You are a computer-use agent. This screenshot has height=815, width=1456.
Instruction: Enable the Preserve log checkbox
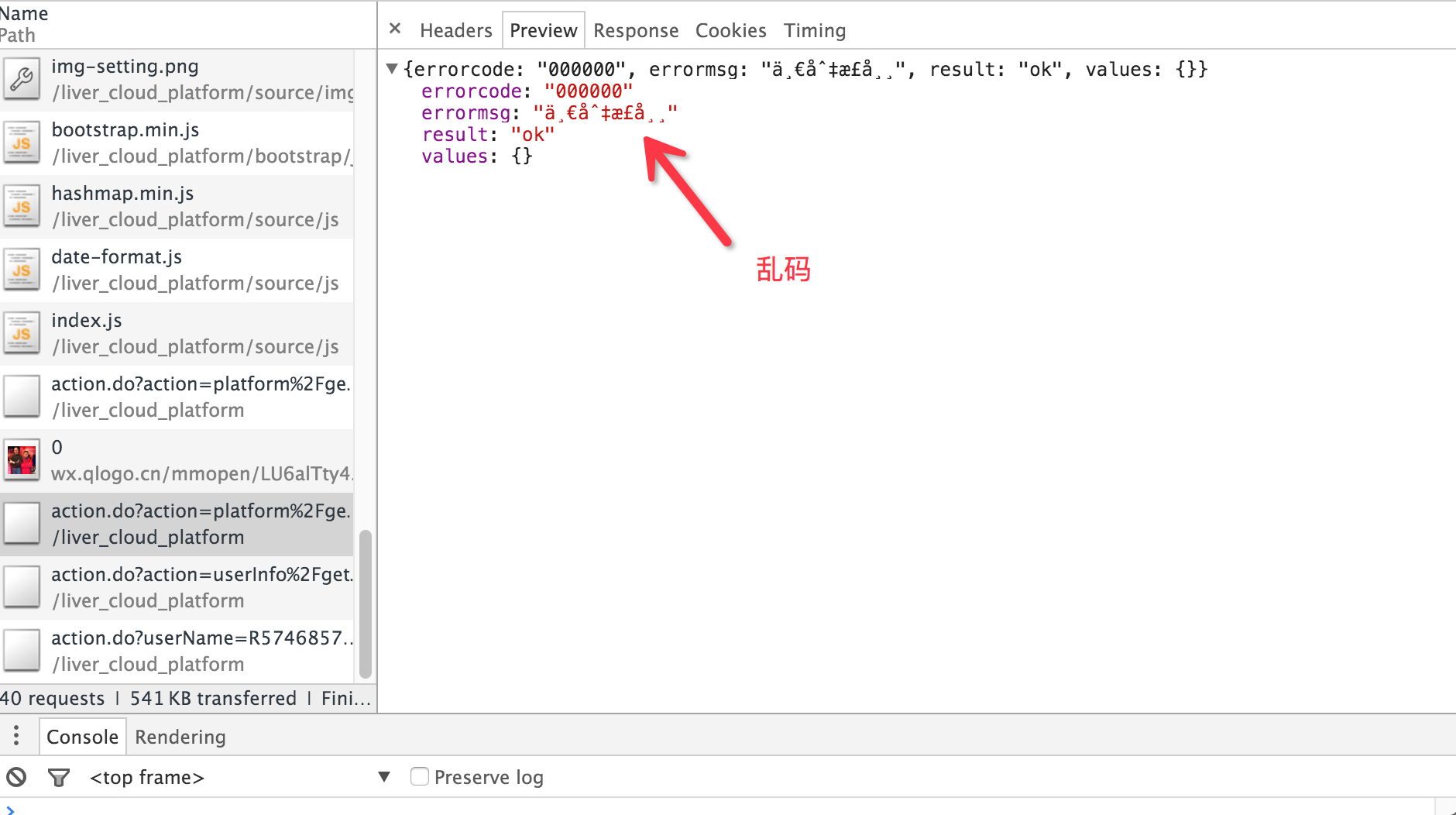[420, 776]
